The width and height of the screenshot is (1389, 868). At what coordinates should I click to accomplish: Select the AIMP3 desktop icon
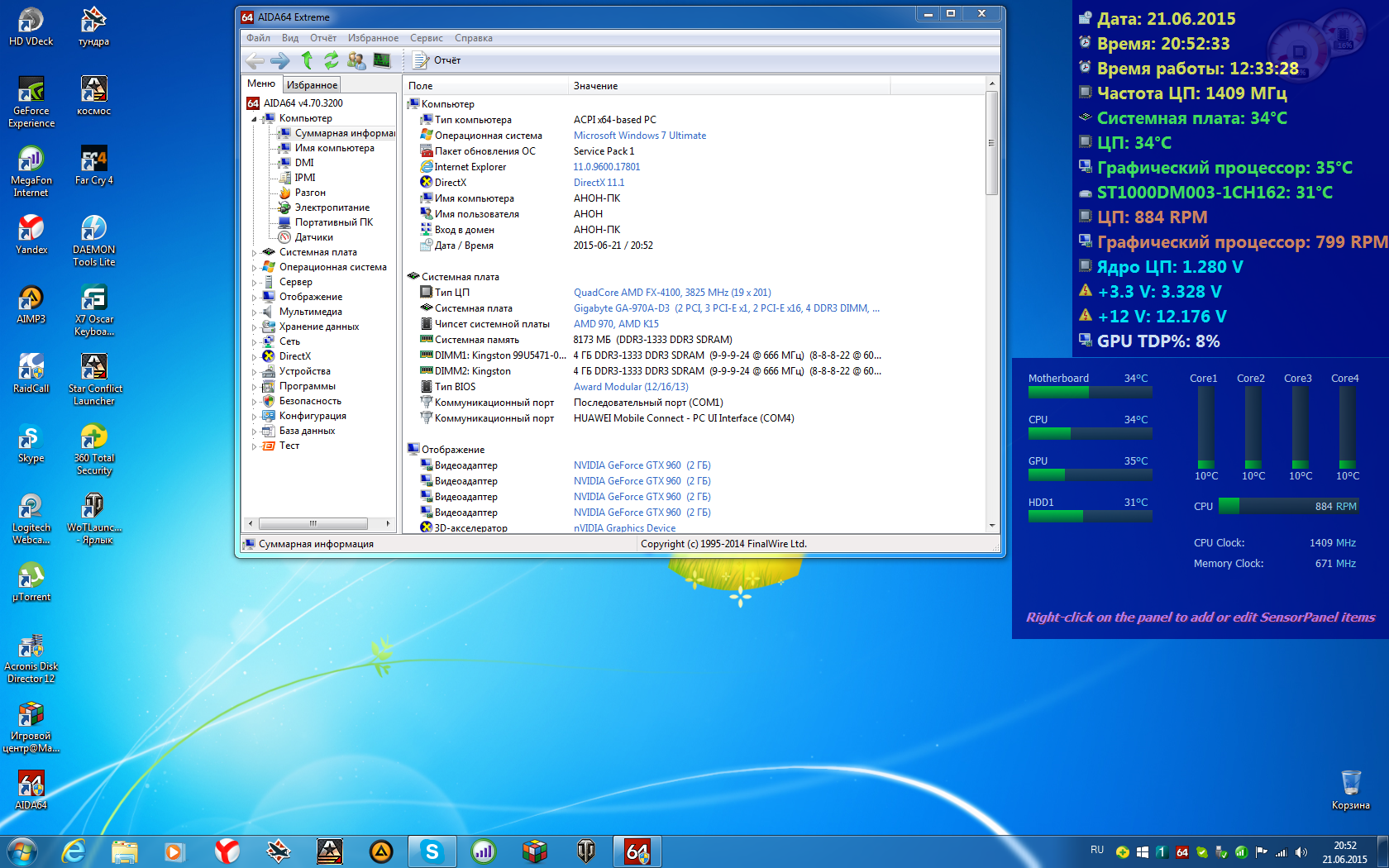[31, 305]
